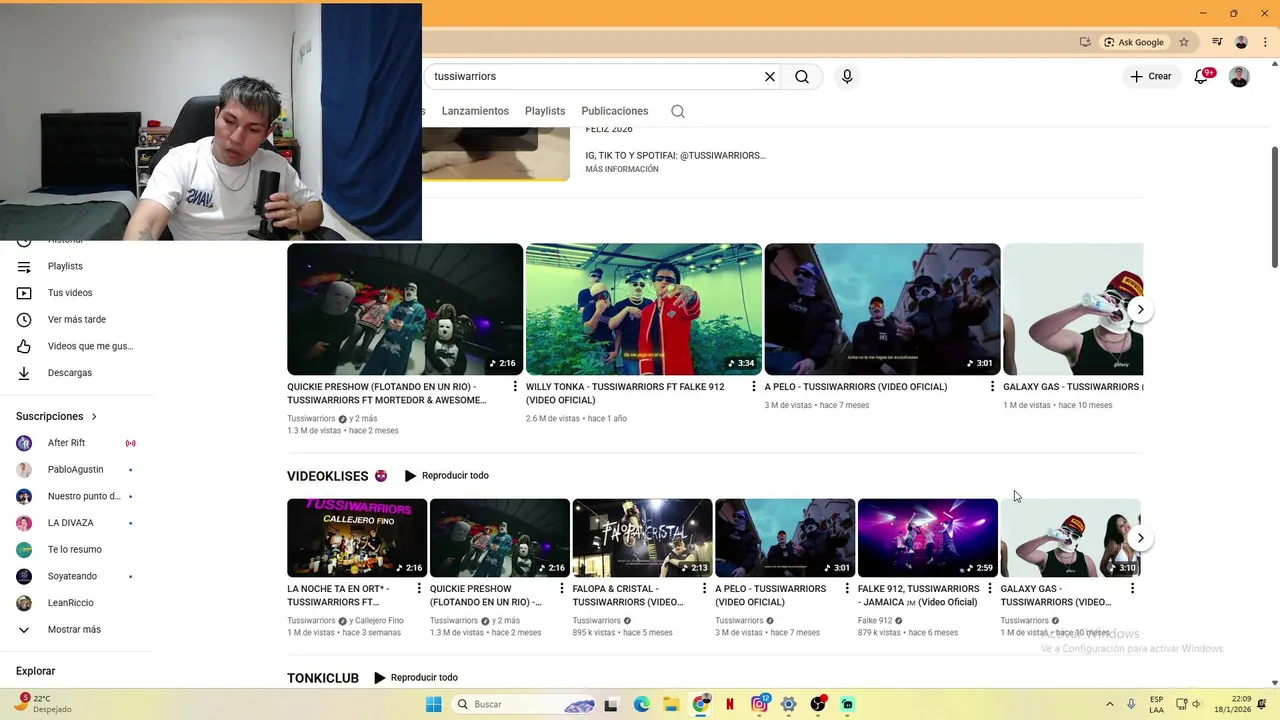Viewport: 1280px width, 720px height.
Task: Click the Ask Google button in address bar
Action: tap(1134, 42)
